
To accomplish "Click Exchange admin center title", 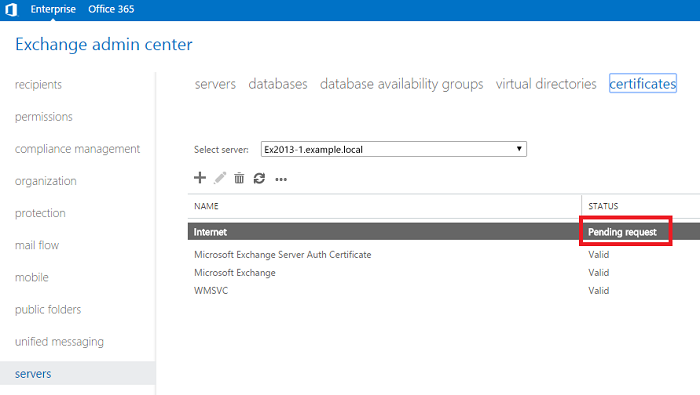I will 104,44.
